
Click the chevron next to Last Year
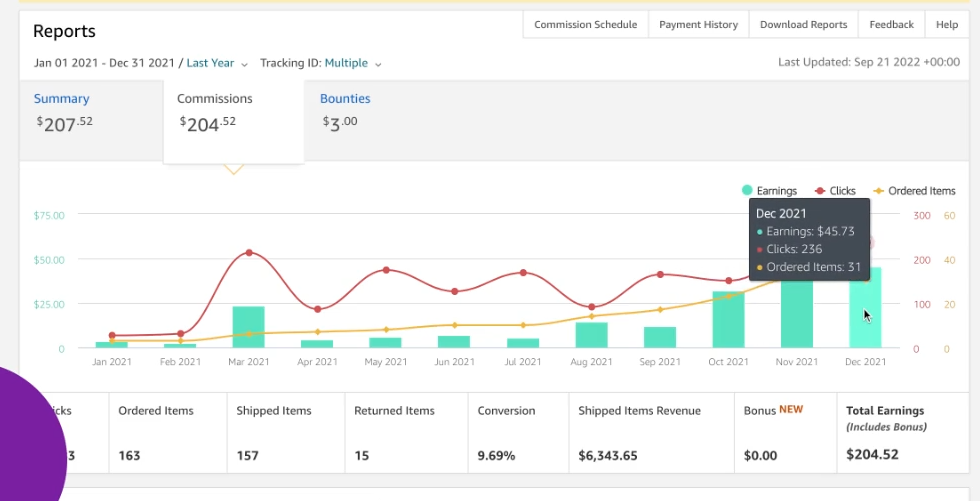[244, 64]
